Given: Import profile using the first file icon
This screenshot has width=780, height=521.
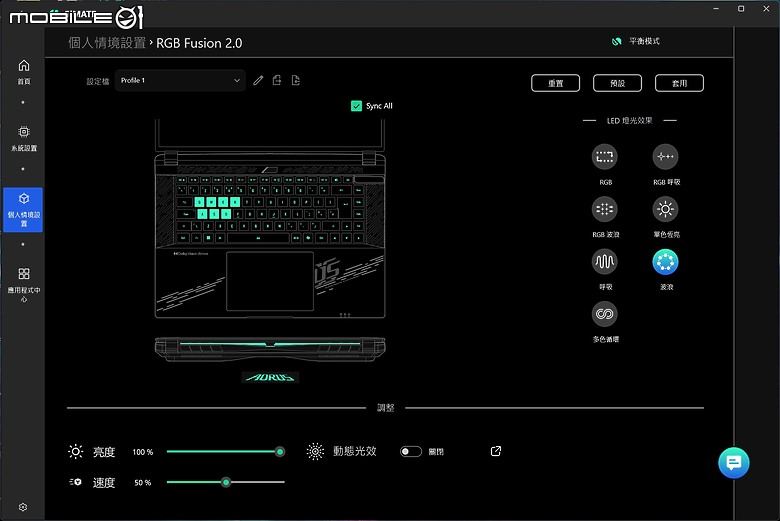Looking at the screenshot, I should pyautogui.click(x=277, y=80).
